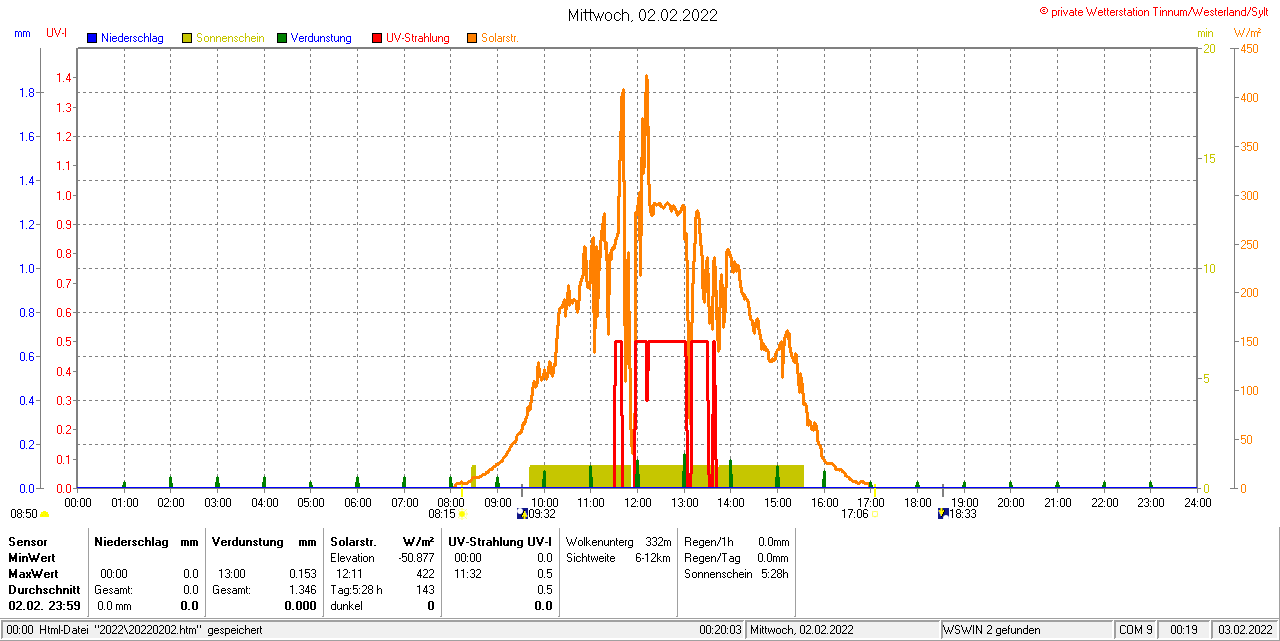This screenshot has width=1280, height=641.
Task: Click the 00:19 status bar field
Action: coord(1185,630)
